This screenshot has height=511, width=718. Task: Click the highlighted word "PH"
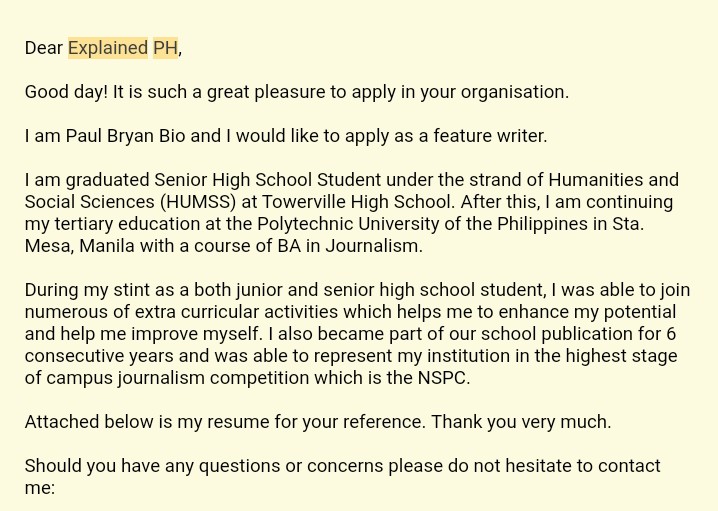pos(165,48)
